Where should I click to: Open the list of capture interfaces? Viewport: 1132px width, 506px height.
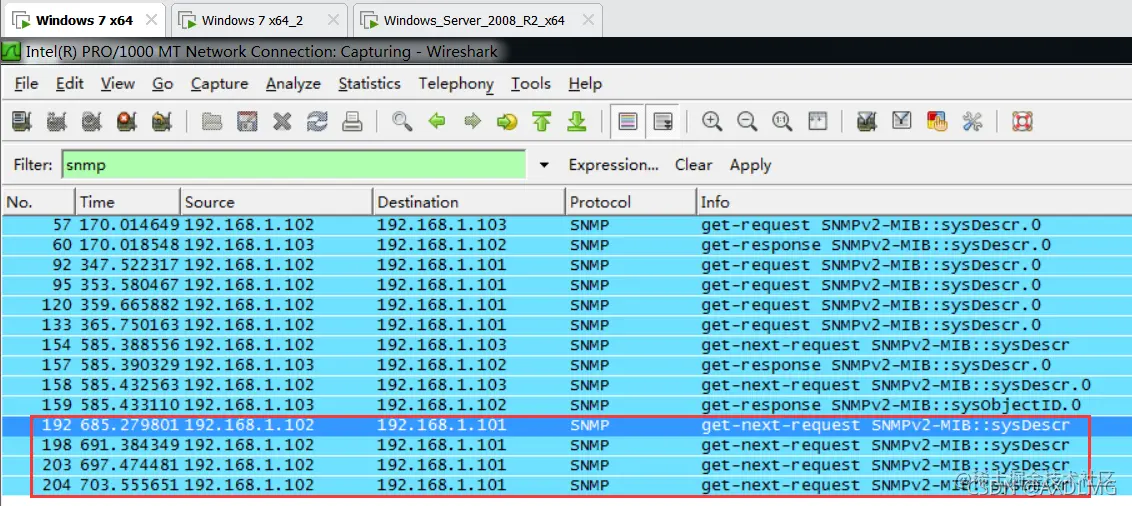pos(22,121)
